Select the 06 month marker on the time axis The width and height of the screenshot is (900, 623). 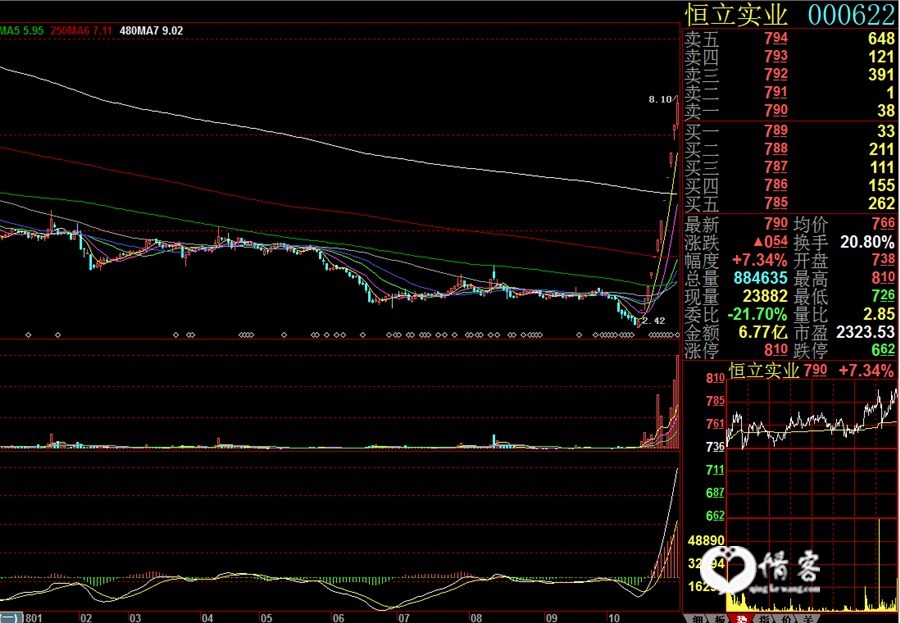pos(339,618)
